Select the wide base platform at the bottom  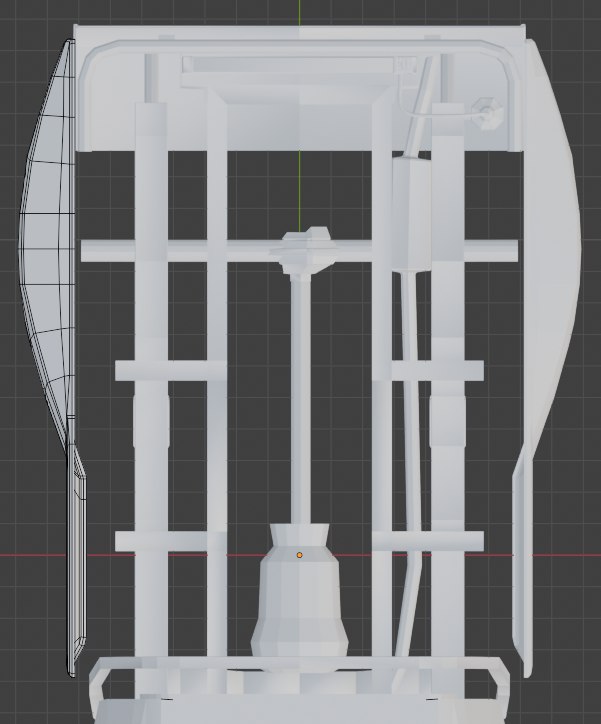300,690
